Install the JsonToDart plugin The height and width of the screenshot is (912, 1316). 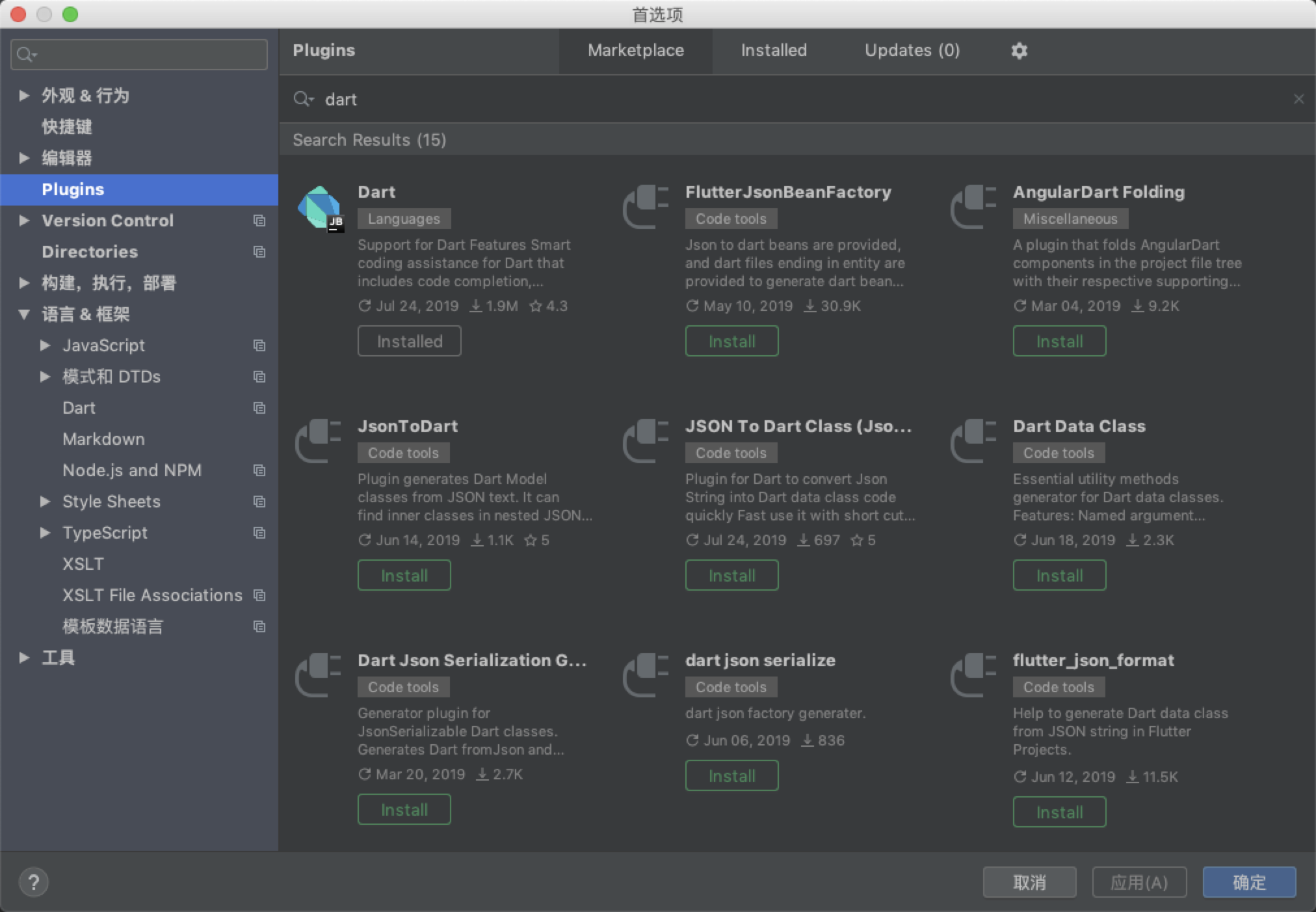pyautogui.click(x=404, y=575)
